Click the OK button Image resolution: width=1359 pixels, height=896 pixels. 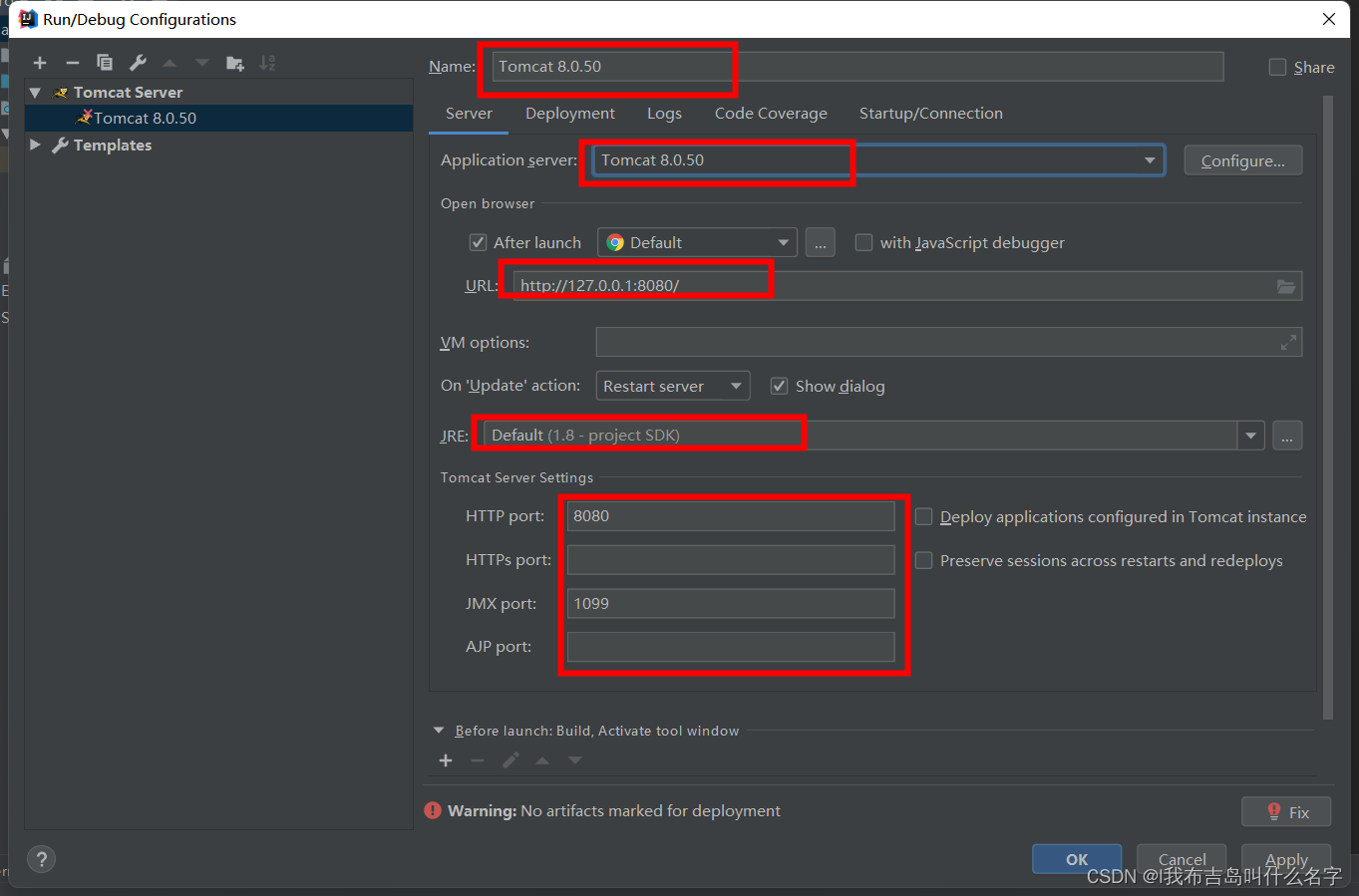click(x=1077, y=859)
